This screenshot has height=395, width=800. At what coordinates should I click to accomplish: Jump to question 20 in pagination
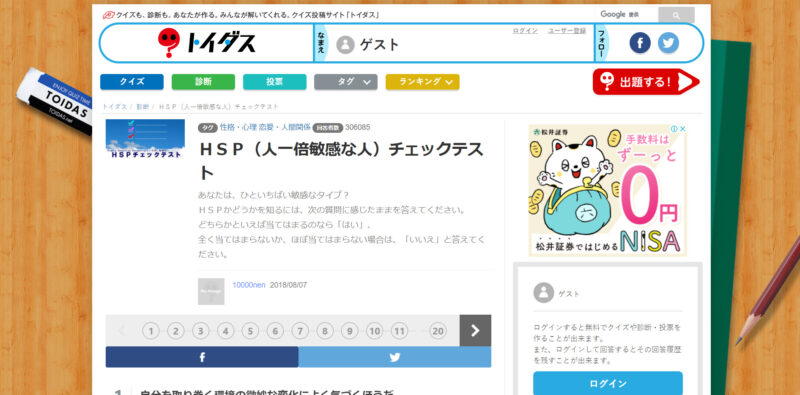point(438,331)
